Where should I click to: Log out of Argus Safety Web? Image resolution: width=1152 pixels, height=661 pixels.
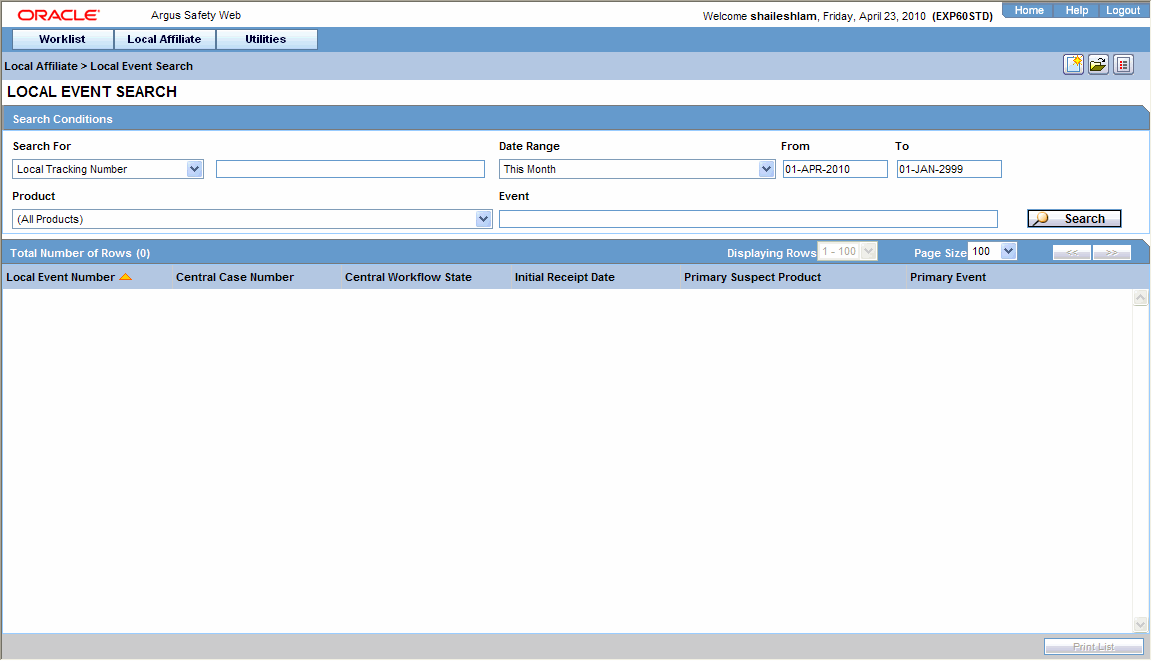(x=1123, y=10)
